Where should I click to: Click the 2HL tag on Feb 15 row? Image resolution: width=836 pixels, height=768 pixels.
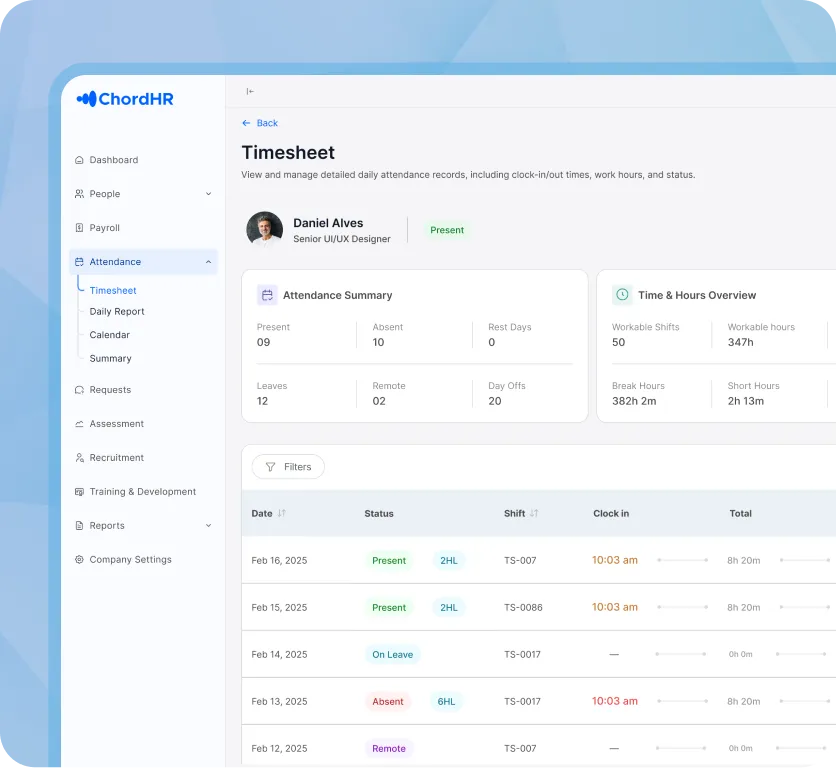[448, 607]
